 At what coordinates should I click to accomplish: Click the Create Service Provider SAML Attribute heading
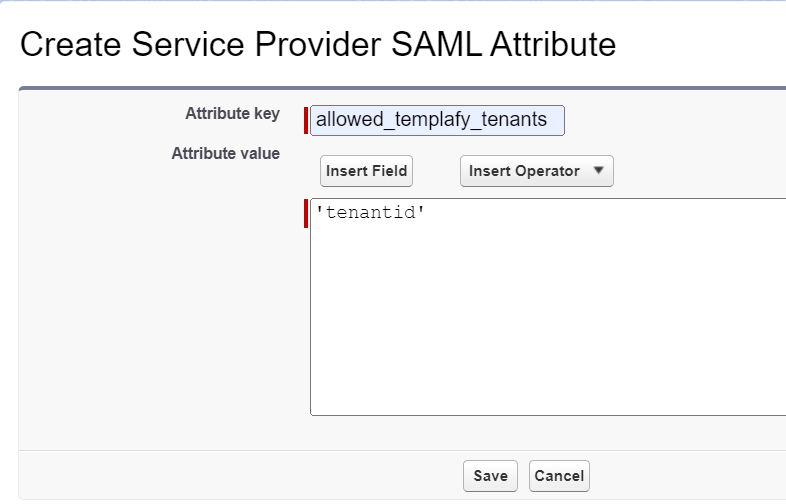tap(318, 44)
